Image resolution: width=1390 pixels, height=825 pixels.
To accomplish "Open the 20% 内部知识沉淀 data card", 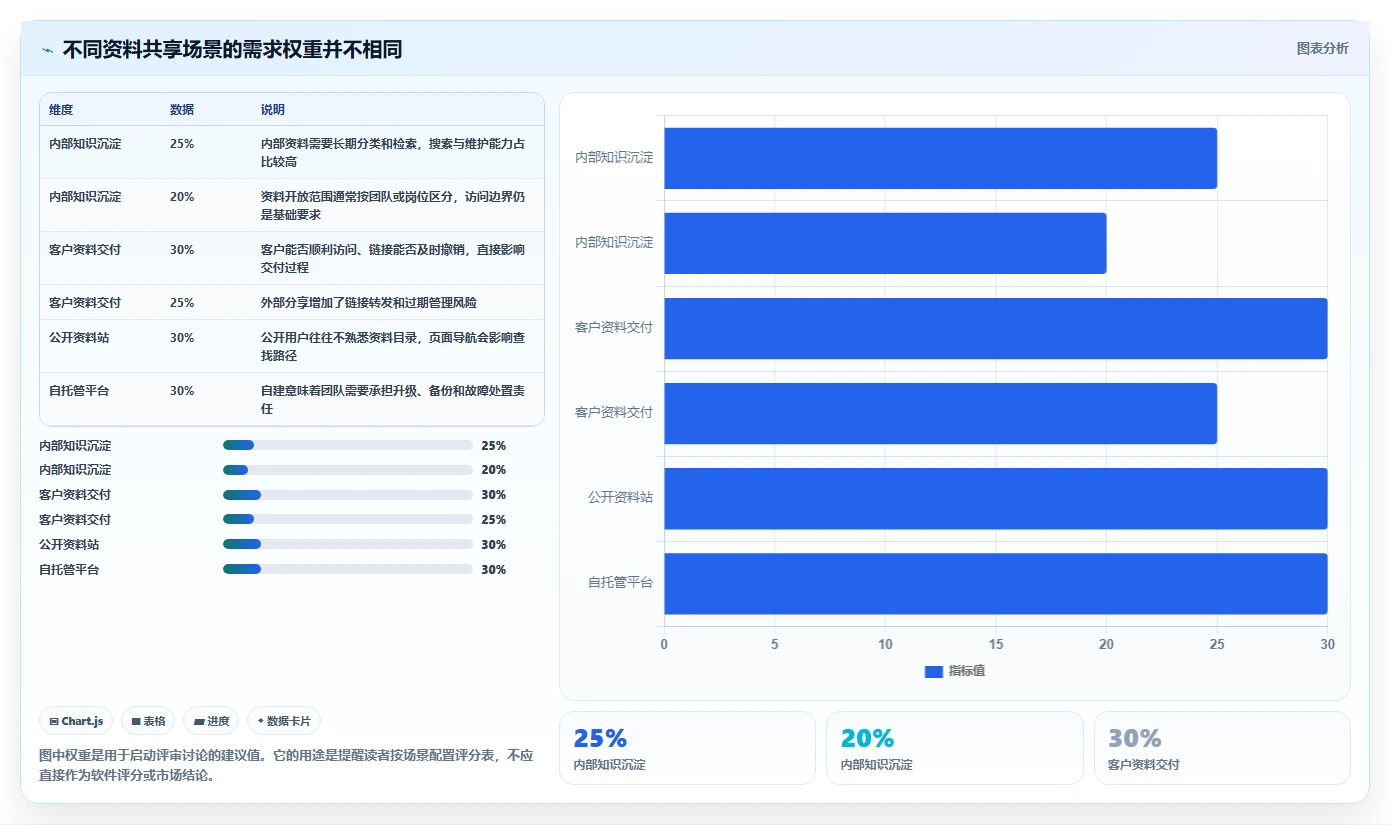I will pos(954,748).
